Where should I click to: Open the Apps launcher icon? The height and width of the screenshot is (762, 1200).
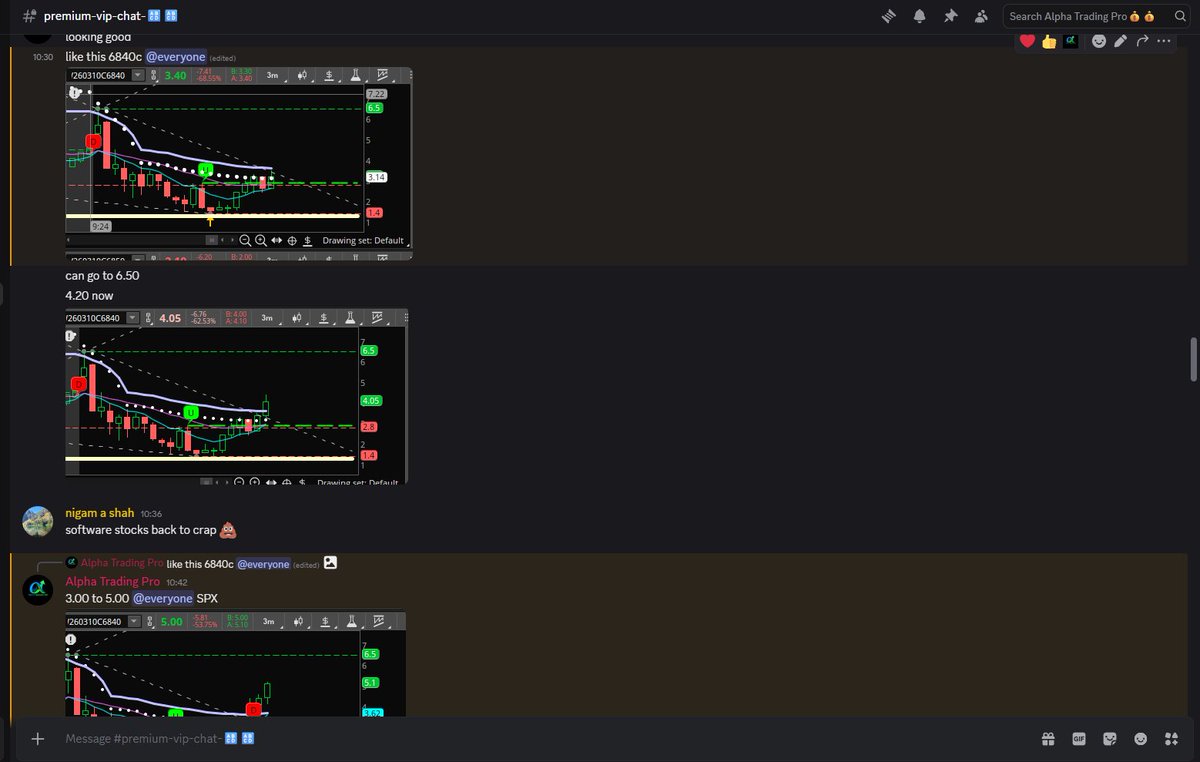(1172, 739)
